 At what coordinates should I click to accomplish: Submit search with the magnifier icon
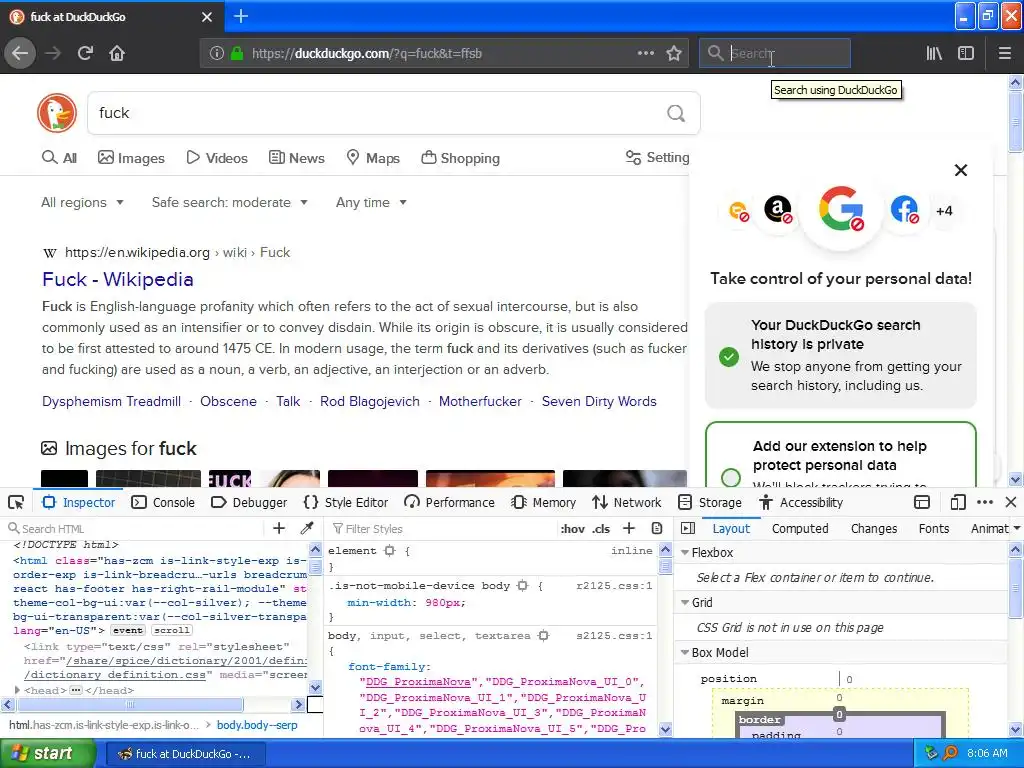676,114
